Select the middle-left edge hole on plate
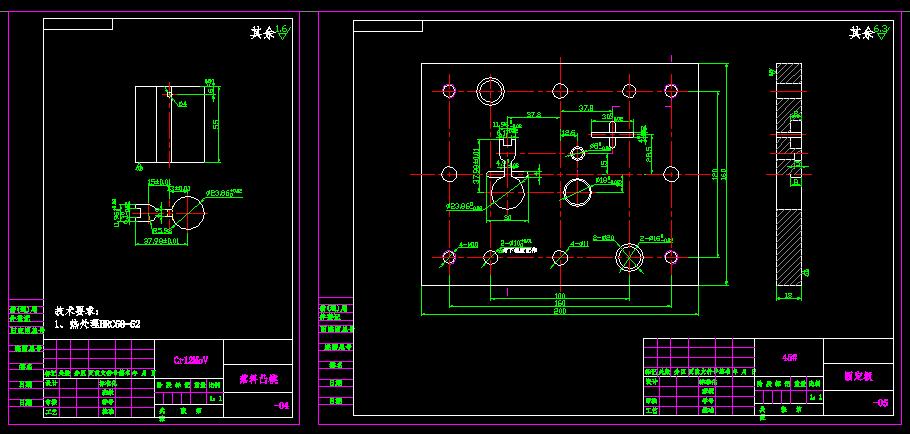 coord(449,173)
